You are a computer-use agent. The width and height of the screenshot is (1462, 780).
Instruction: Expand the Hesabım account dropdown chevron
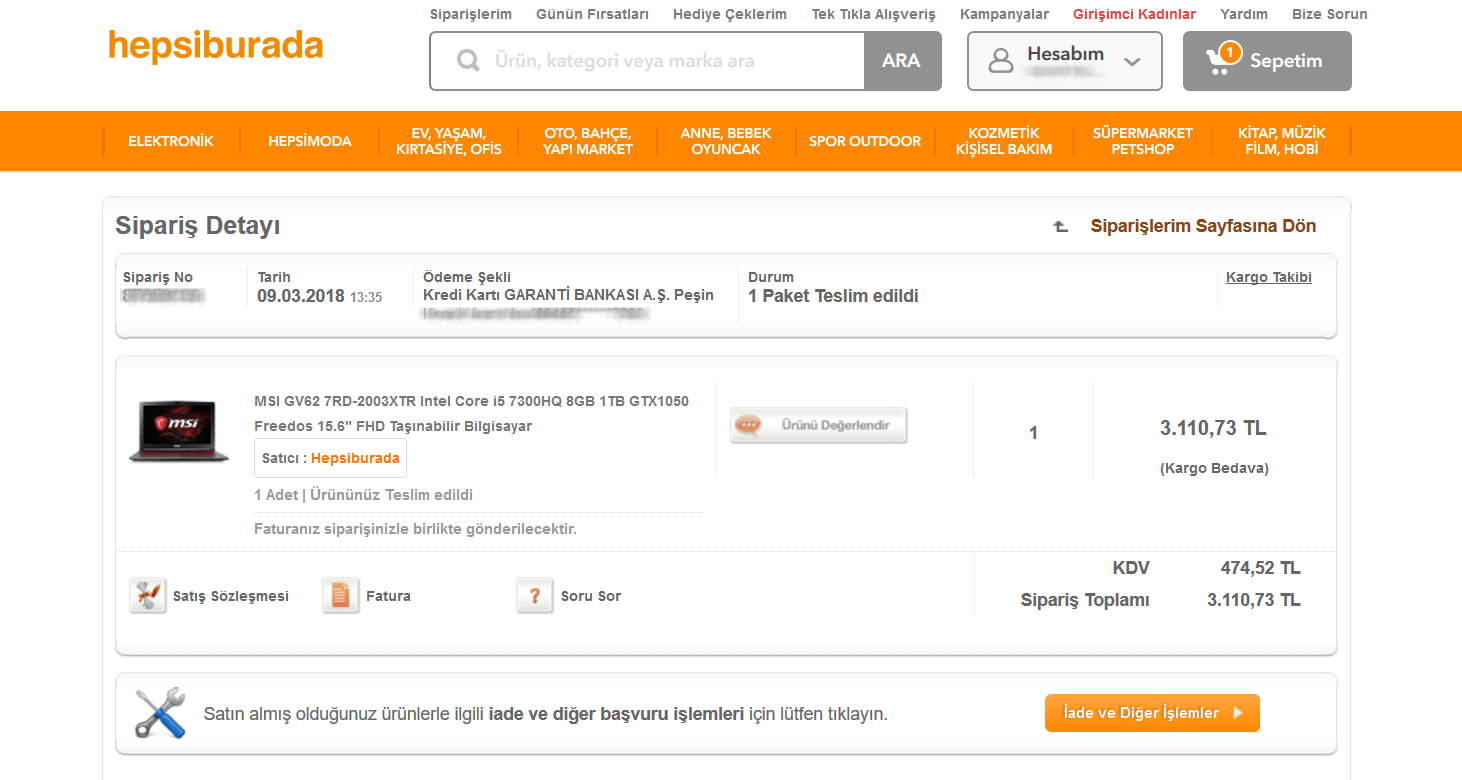click(x=1132, y=62)
